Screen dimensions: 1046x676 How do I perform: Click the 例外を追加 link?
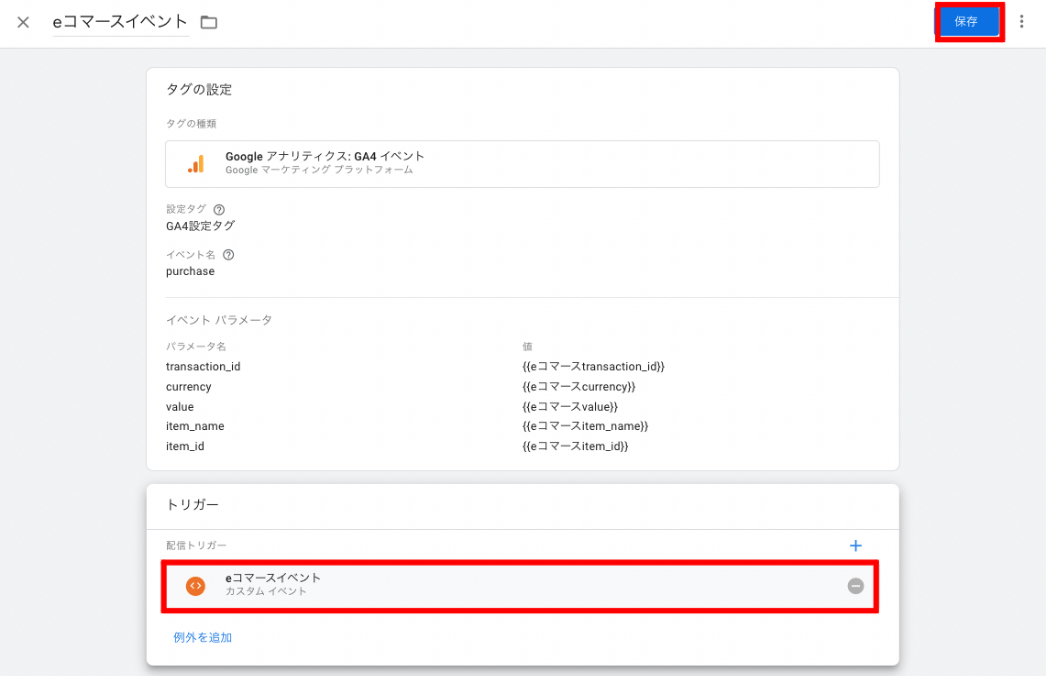(x=202, y=637)
